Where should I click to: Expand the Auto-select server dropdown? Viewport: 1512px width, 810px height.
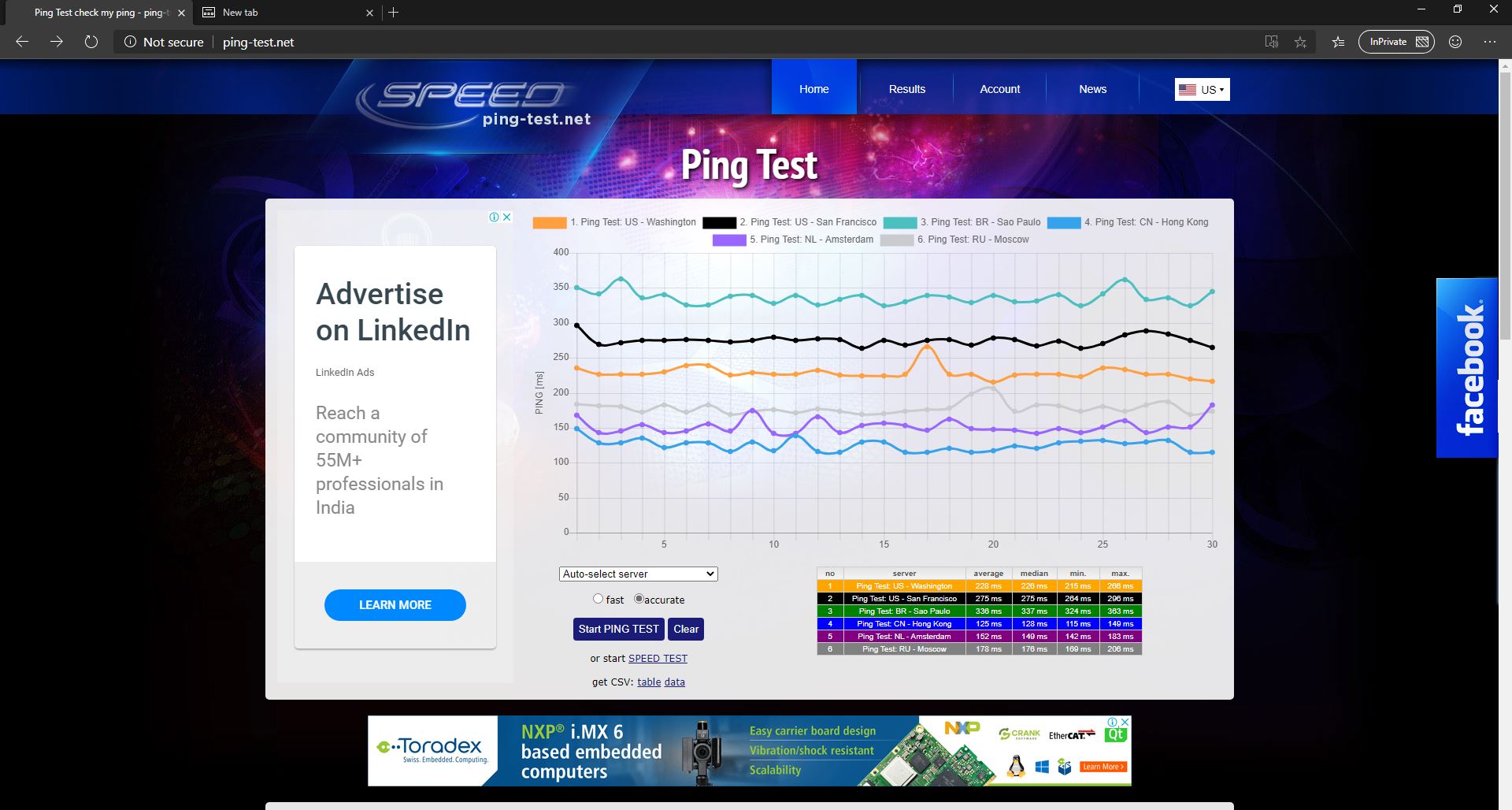[639, 574]
